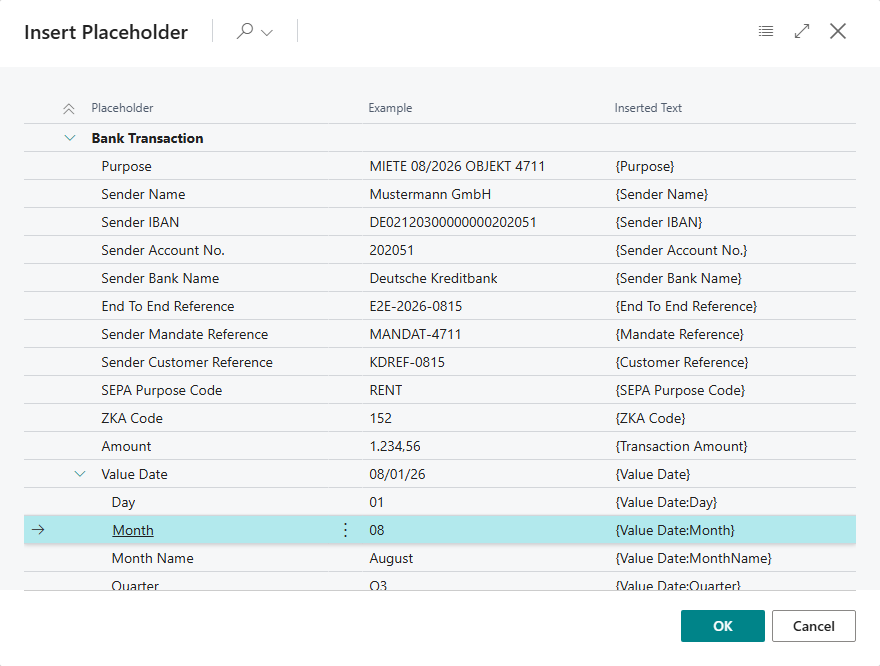The height and width of the screenshot is (666, 880).
Task: Select the SEPA Purpose Code row
Action: tap(439, 391)
